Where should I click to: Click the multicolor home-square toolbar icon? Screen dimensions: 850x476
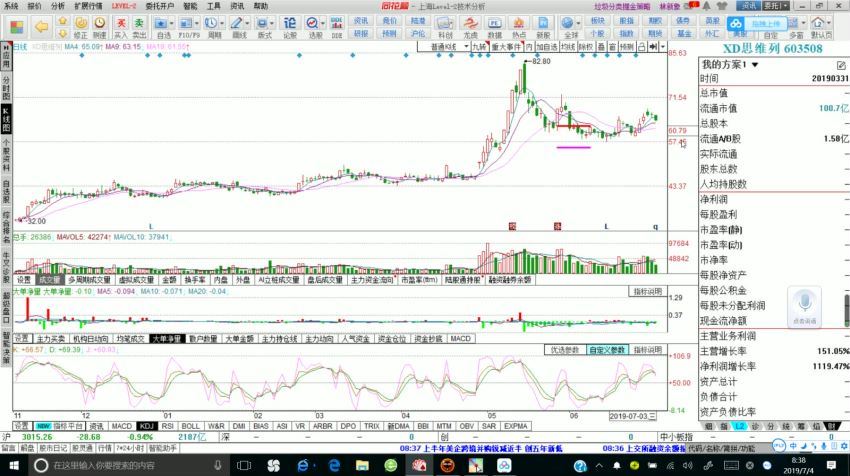(x=17, y=27)
